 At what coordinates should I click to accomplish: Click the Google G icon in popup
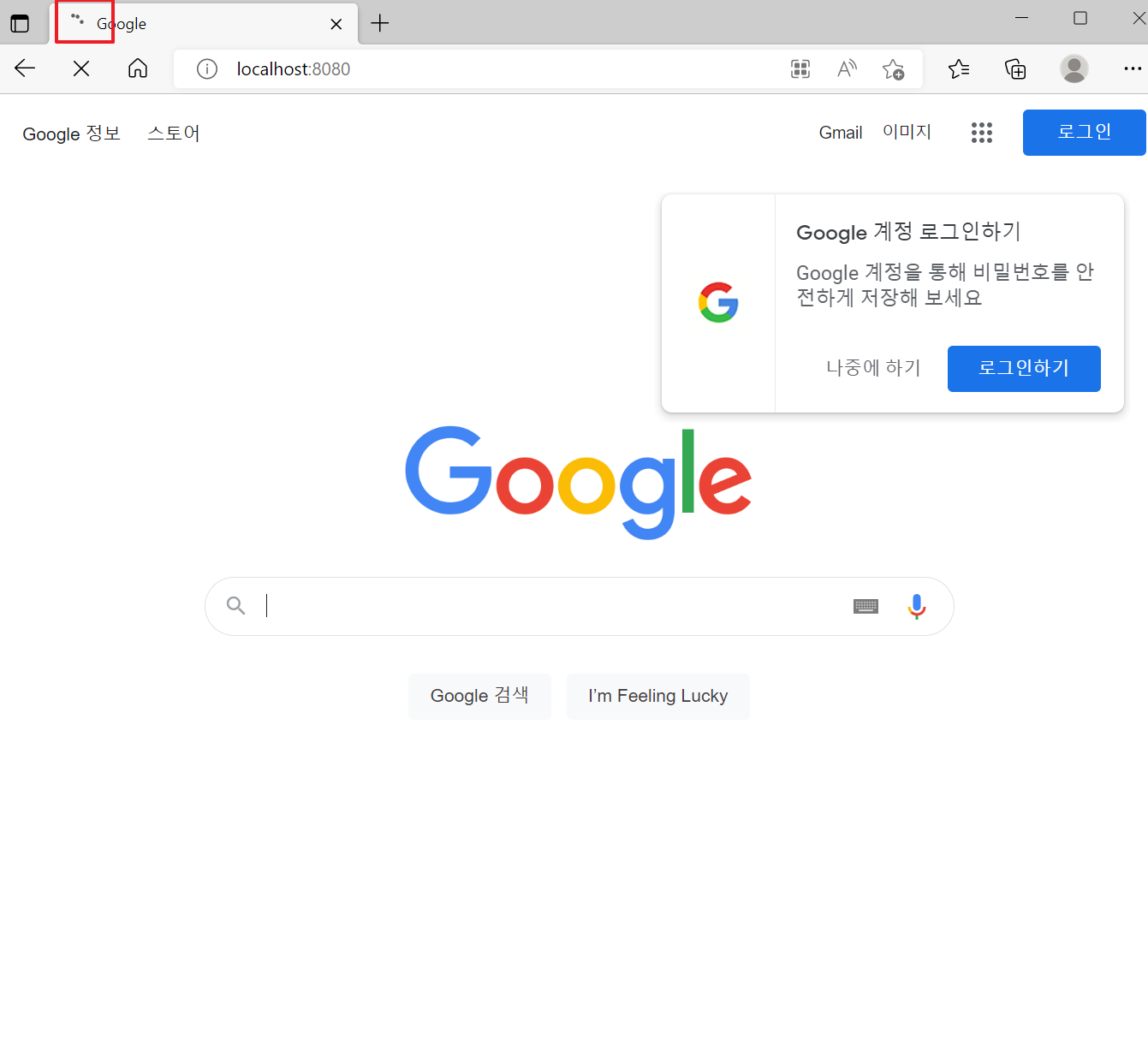(718, 302)
